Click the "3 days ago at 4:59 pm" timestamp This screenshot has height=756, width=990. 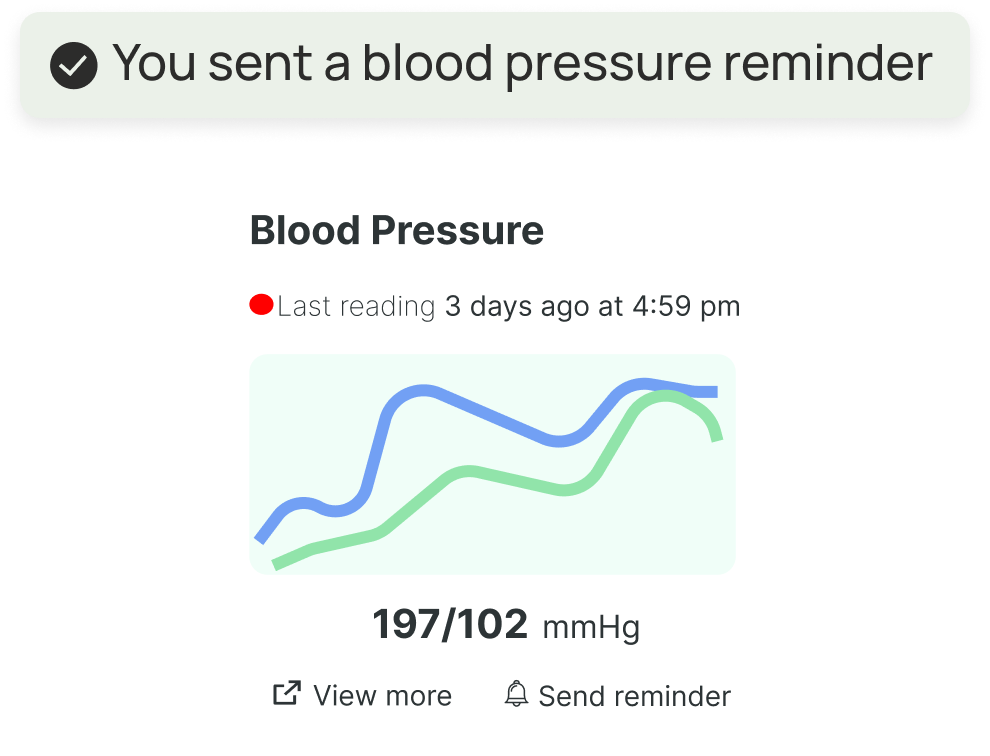[592, 306]
